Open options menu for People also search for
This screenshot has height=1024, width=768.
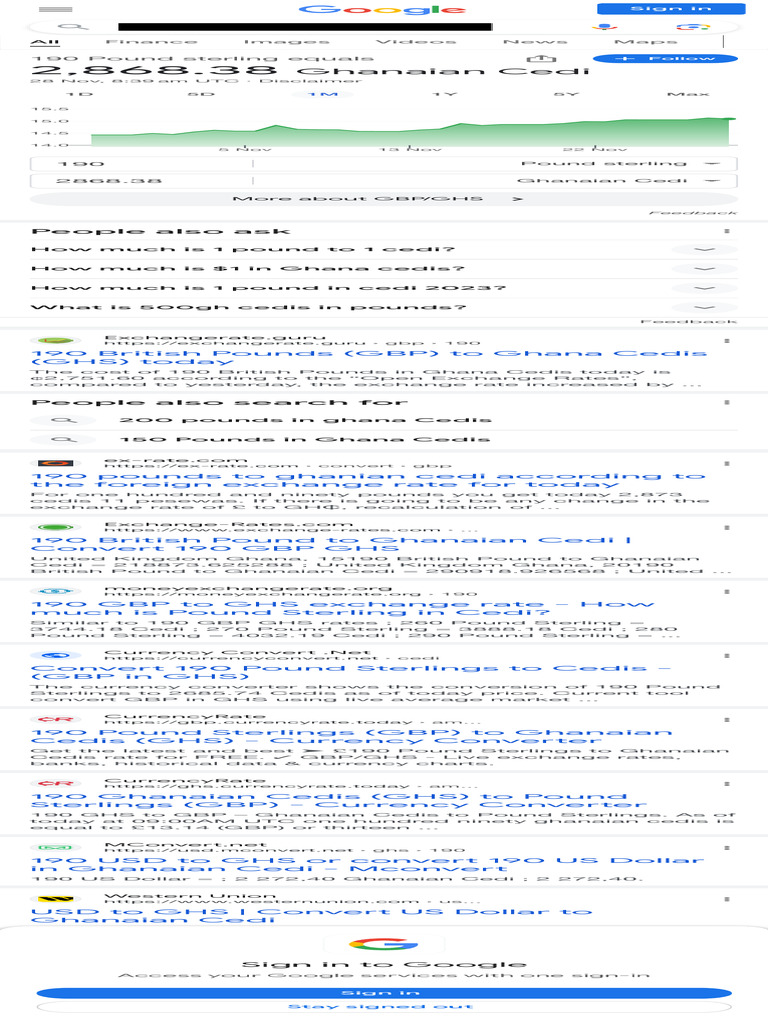727,402
